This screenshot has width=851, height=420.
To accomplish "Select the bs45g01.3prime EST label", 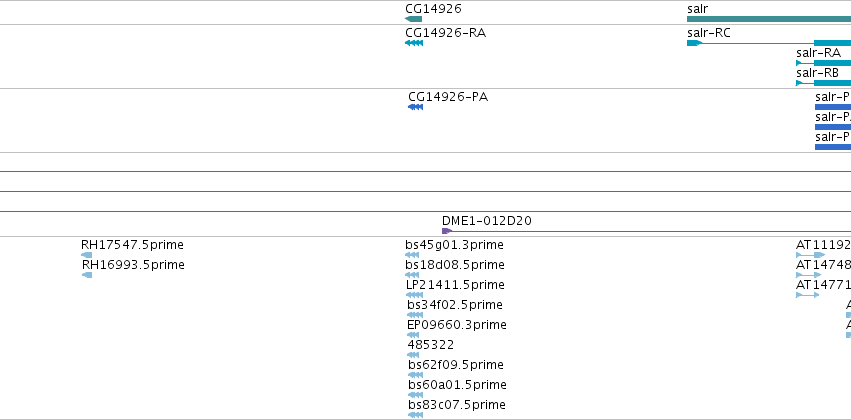I will tap(454, 245).
